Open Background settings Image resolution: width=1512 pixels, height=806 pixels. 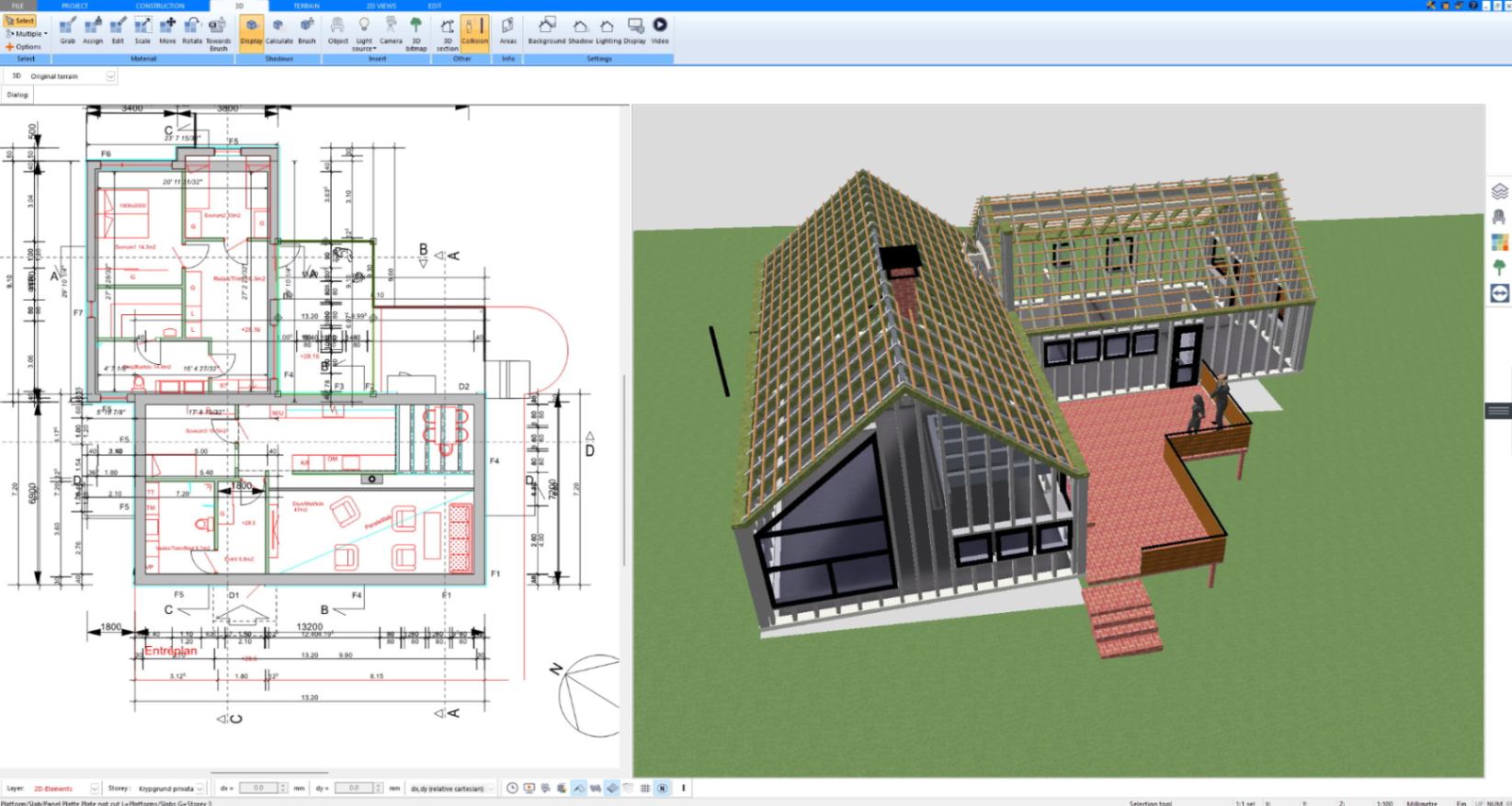coord(546,30)
